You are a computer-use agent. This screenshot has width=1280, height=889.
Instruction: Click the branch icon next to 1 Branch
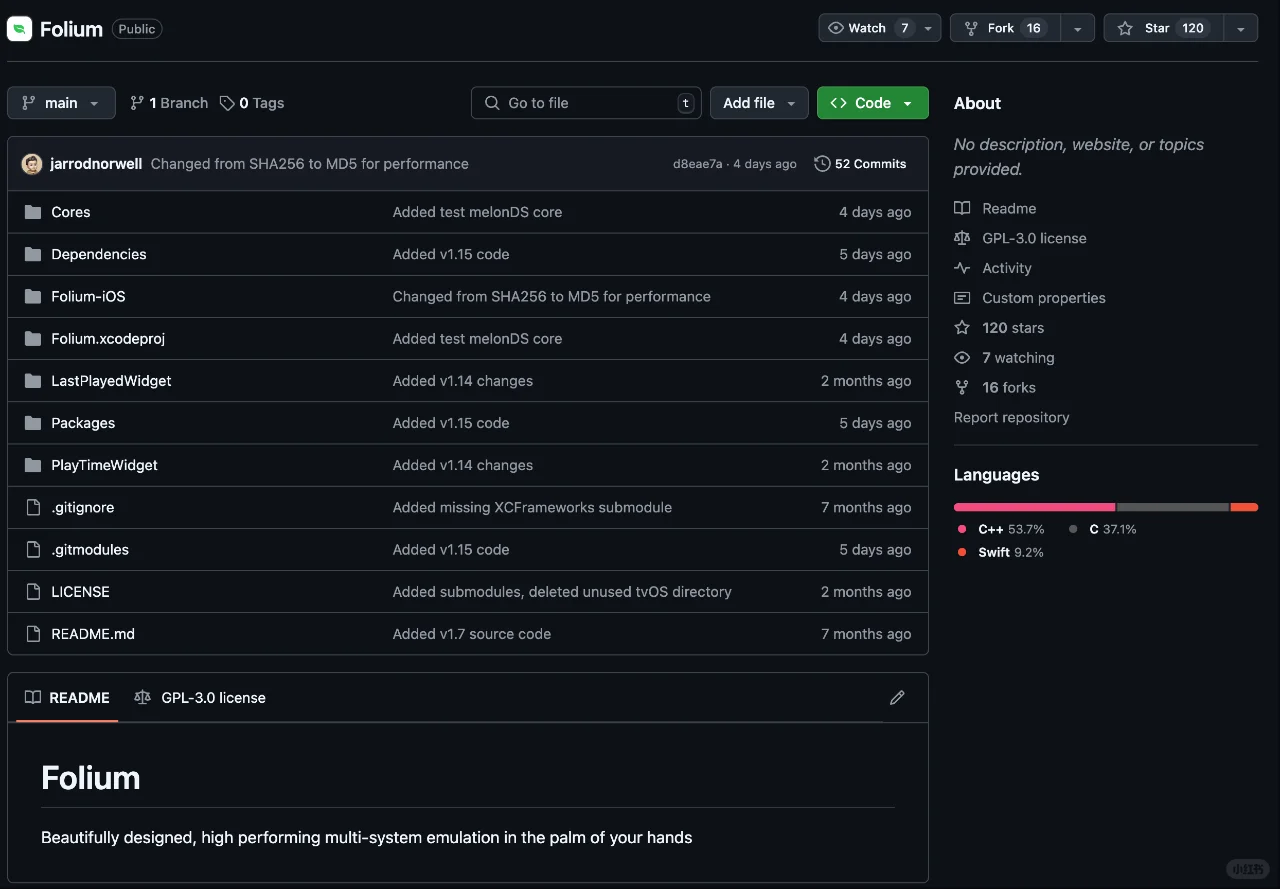point(137,103)
